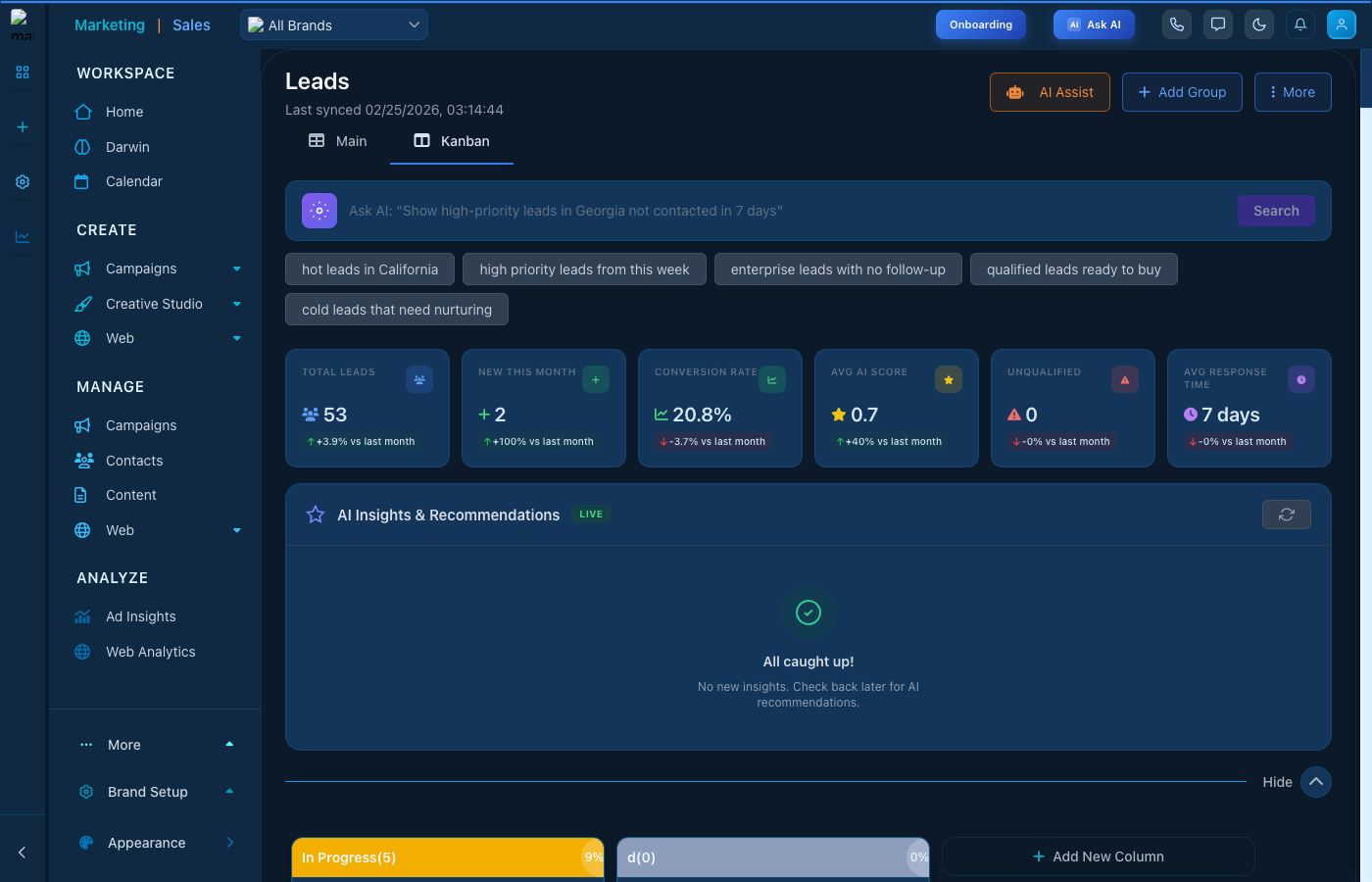
Task: Expand the Creative Studio submenu
Action: [x=237, y=304]
